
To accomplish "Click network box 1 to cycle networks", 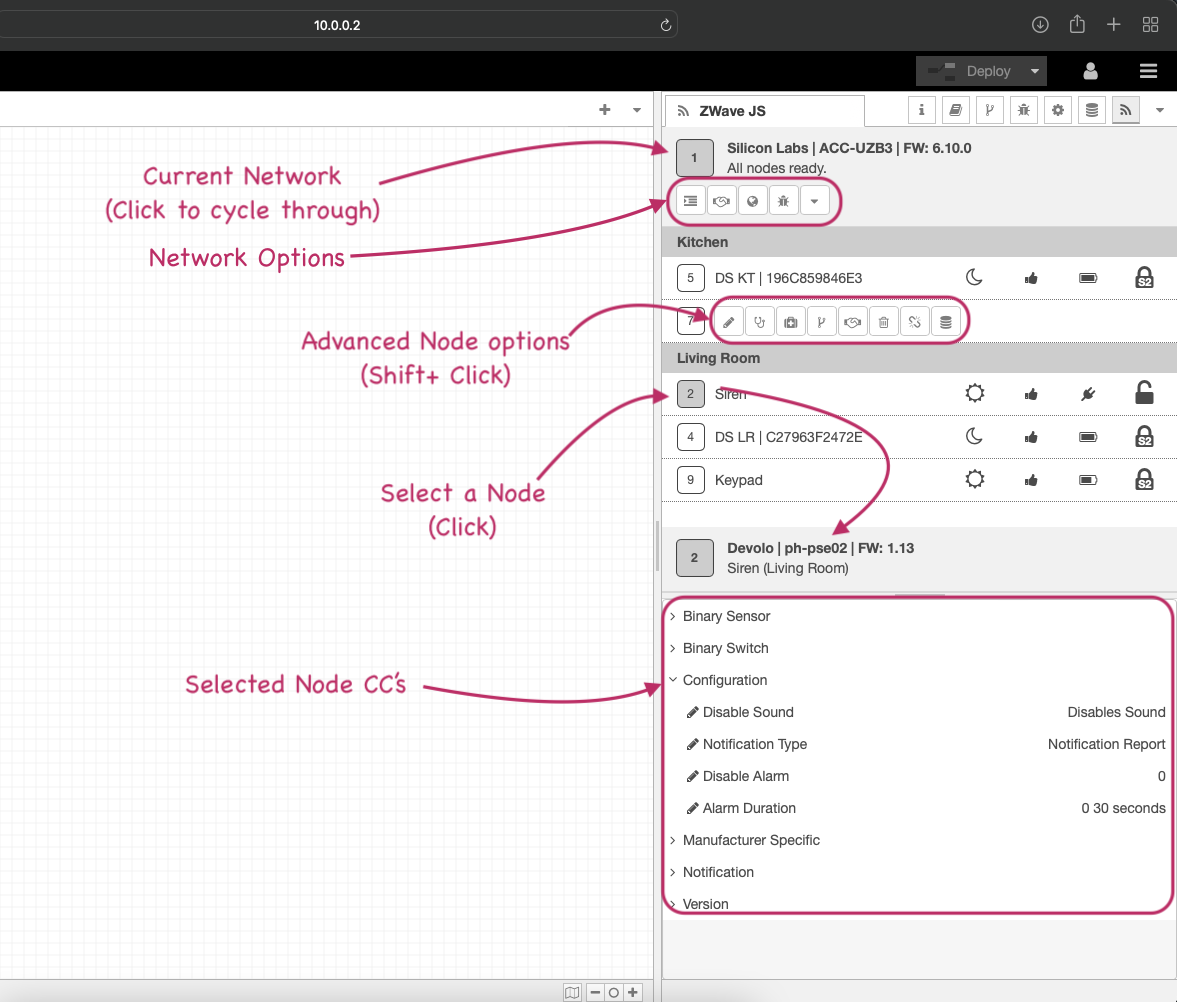I will (x=694, y=158).
